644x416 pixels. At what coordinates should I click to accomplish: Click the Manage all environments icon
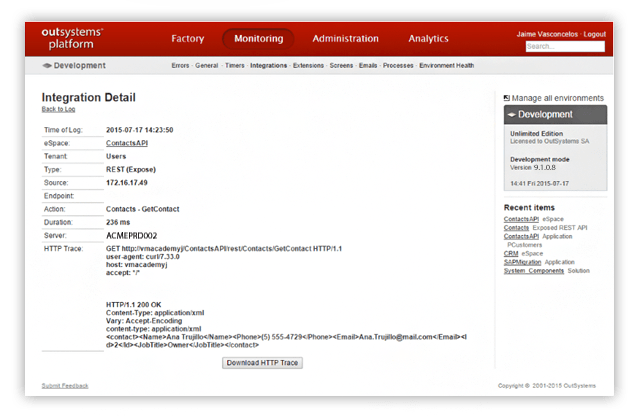pyautogui.click(x=507, y=98)
